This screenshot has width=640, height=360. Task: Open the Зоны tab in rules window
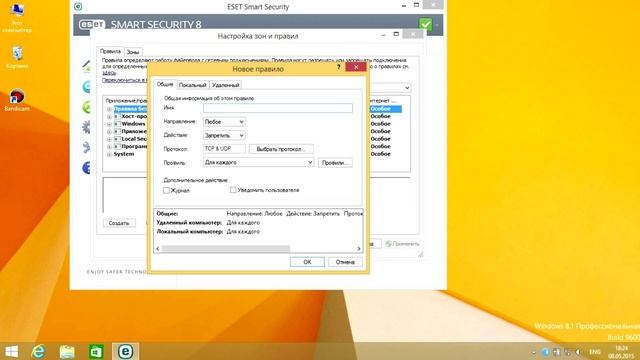click(133, 52)
